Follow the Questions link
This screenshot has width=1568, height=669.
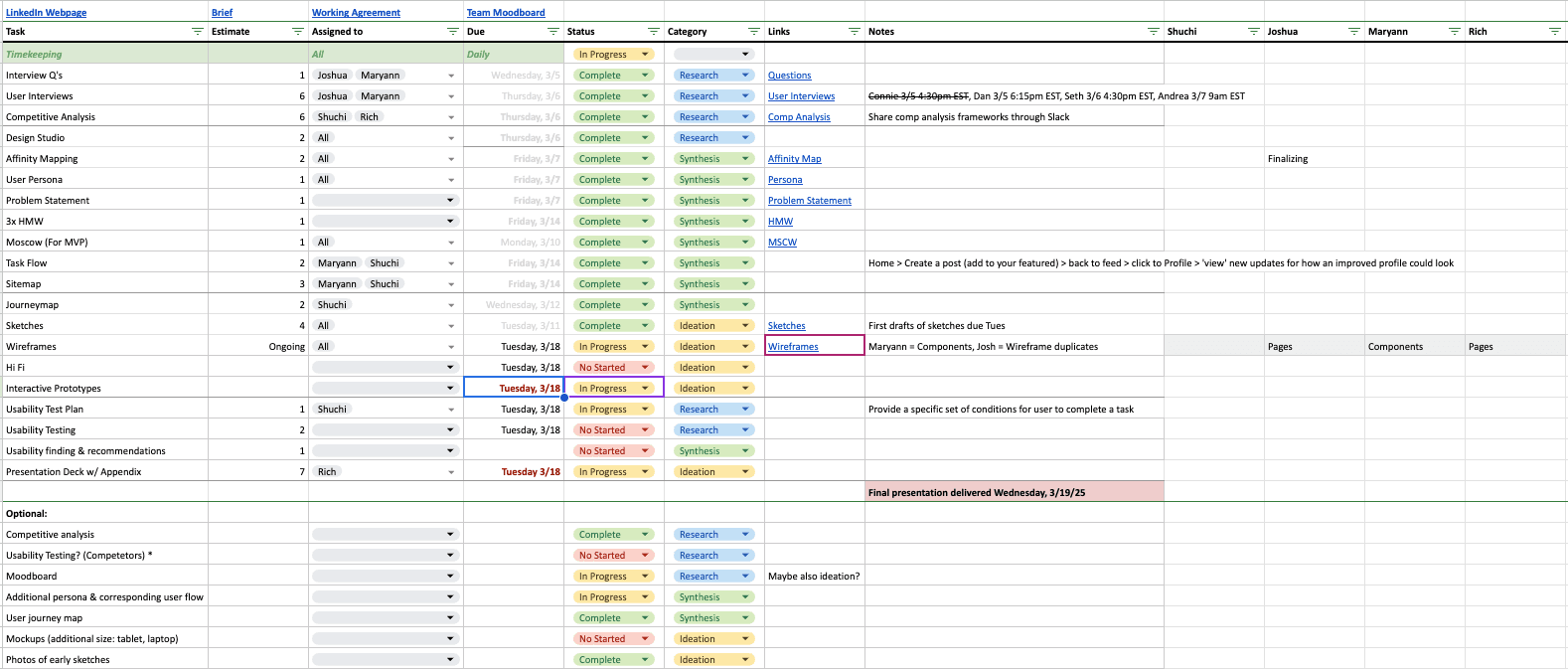[789, 76]
